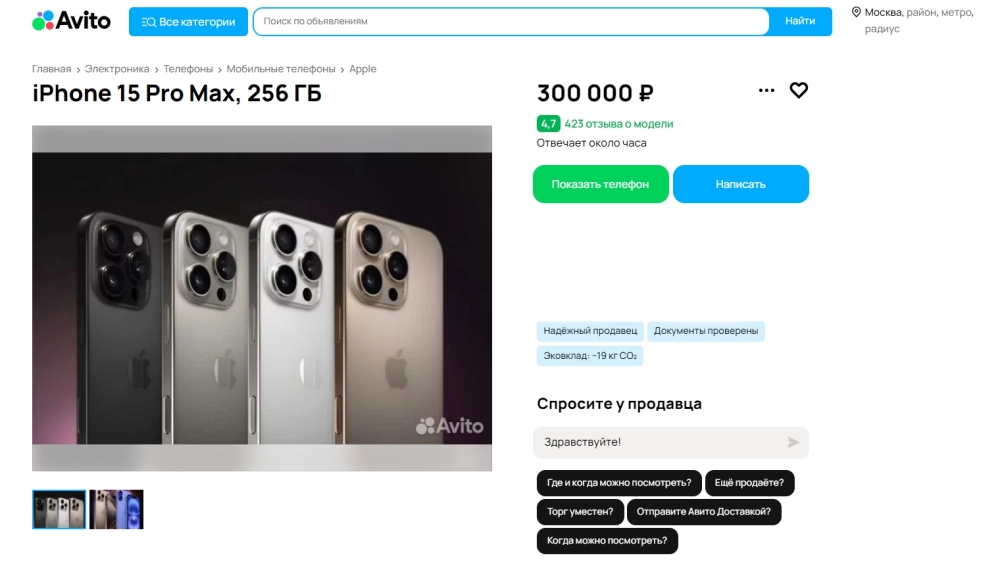The image size is (1000, 566).
Task: Click the location pin icon
Action: tap(856, 12)
